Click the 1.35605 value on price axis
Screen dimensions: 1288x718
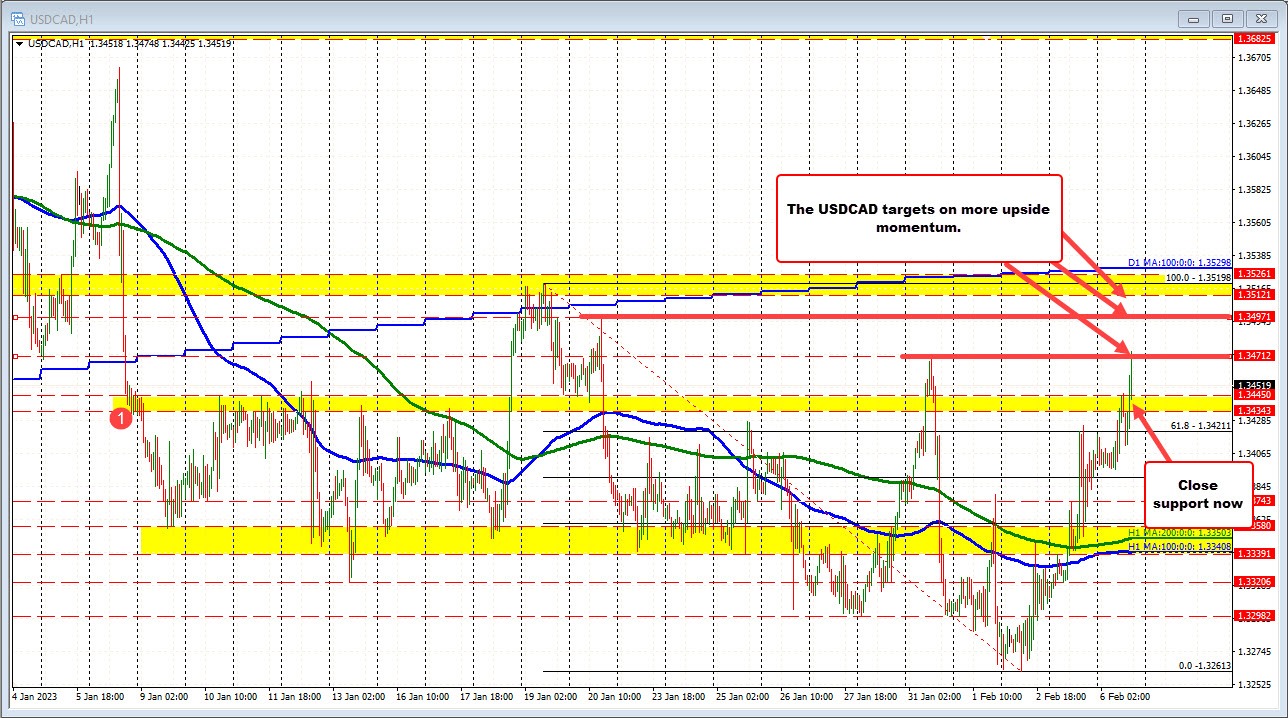click(x=1253, y=223)
